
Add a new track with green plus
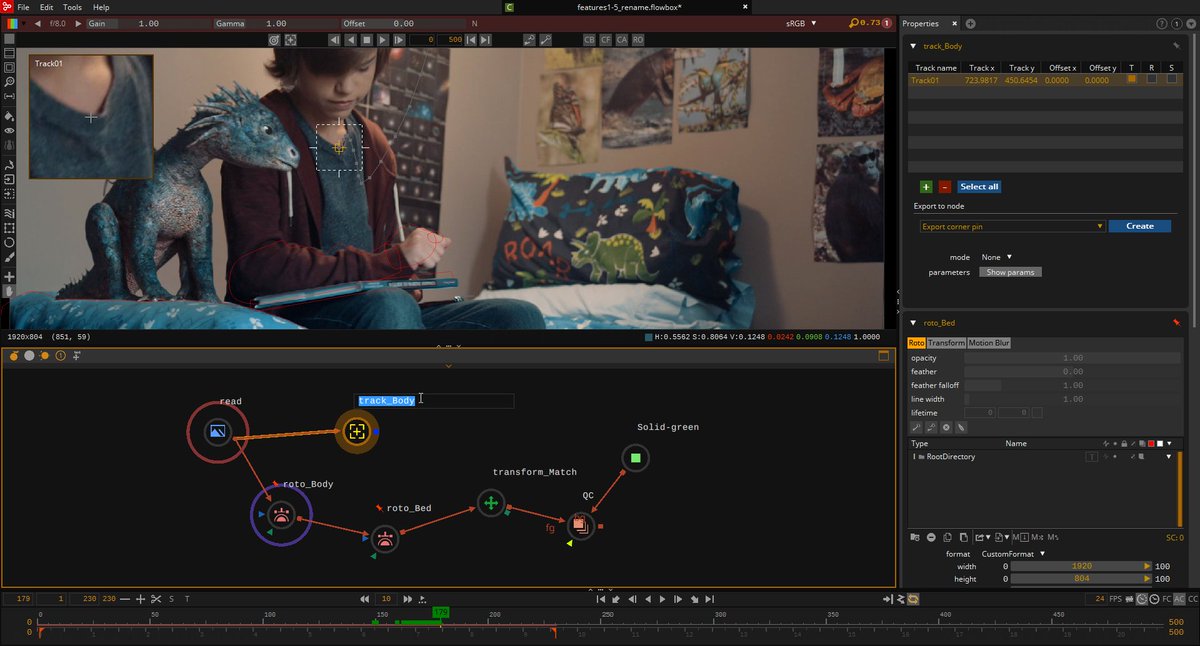click(x=926, y=187)
